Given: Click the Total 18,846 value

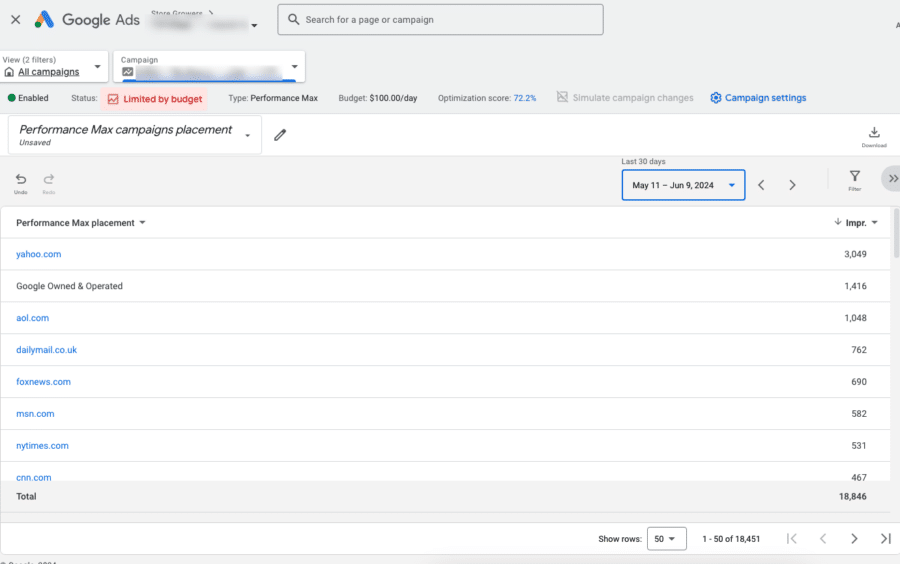Looking at the screenshot, I should click(x=852, y=496).
